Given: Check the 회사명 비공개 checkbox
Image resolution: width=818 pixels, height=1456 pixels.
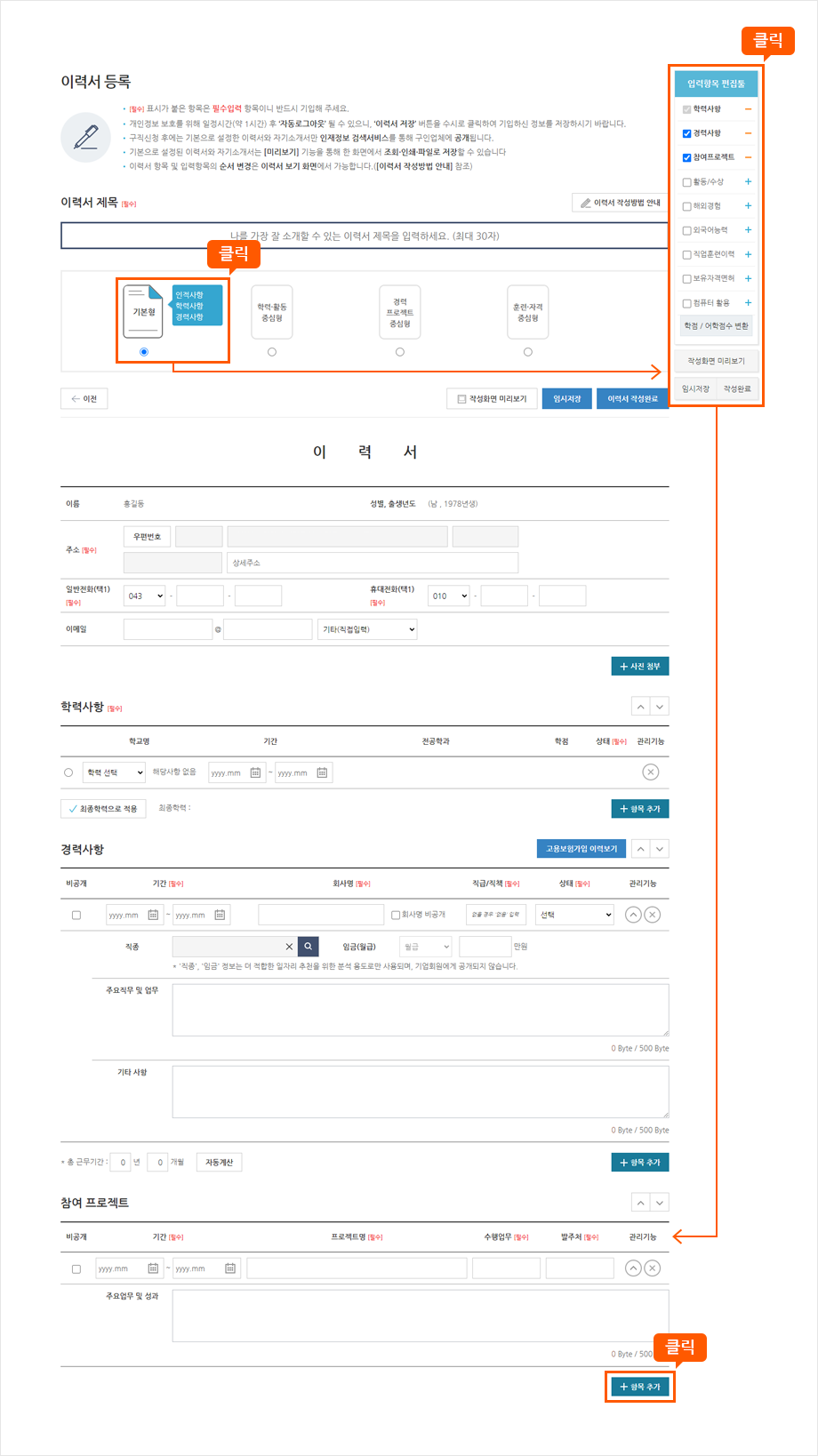Looking at the screenshot, I should pos(396,915).
